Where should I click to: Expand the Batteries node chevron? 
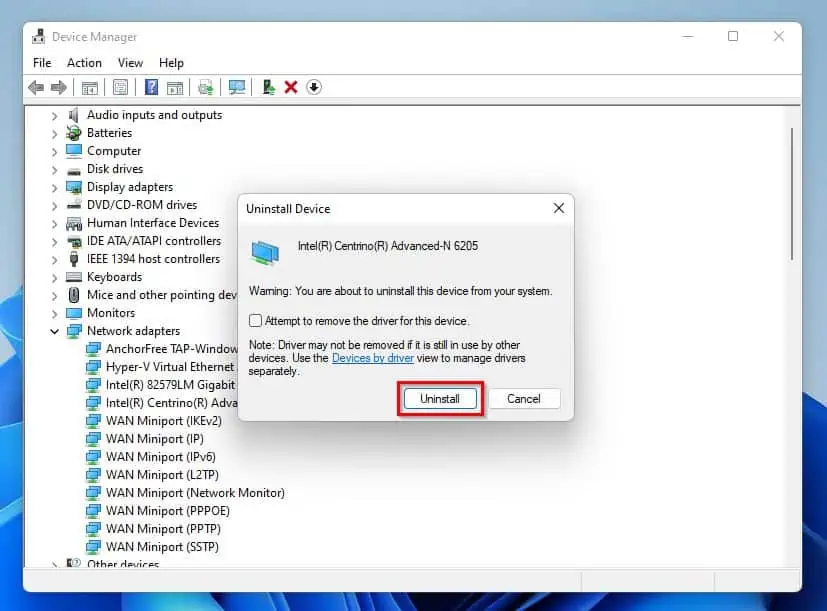pyautogui.click(x=54, y=133)
